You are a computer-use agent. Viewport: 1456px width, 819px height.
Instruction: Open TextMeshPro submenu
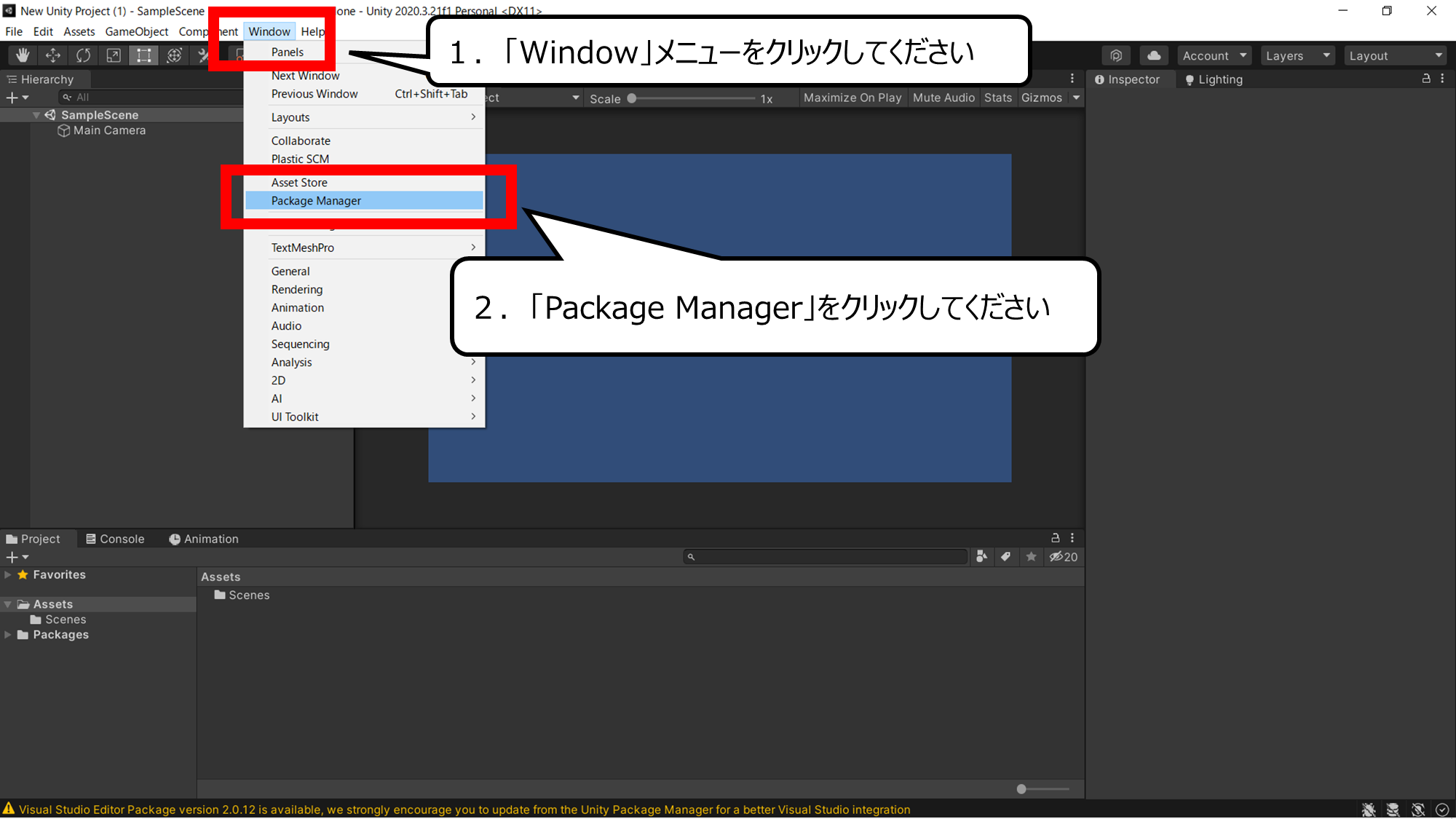point(364,248)
